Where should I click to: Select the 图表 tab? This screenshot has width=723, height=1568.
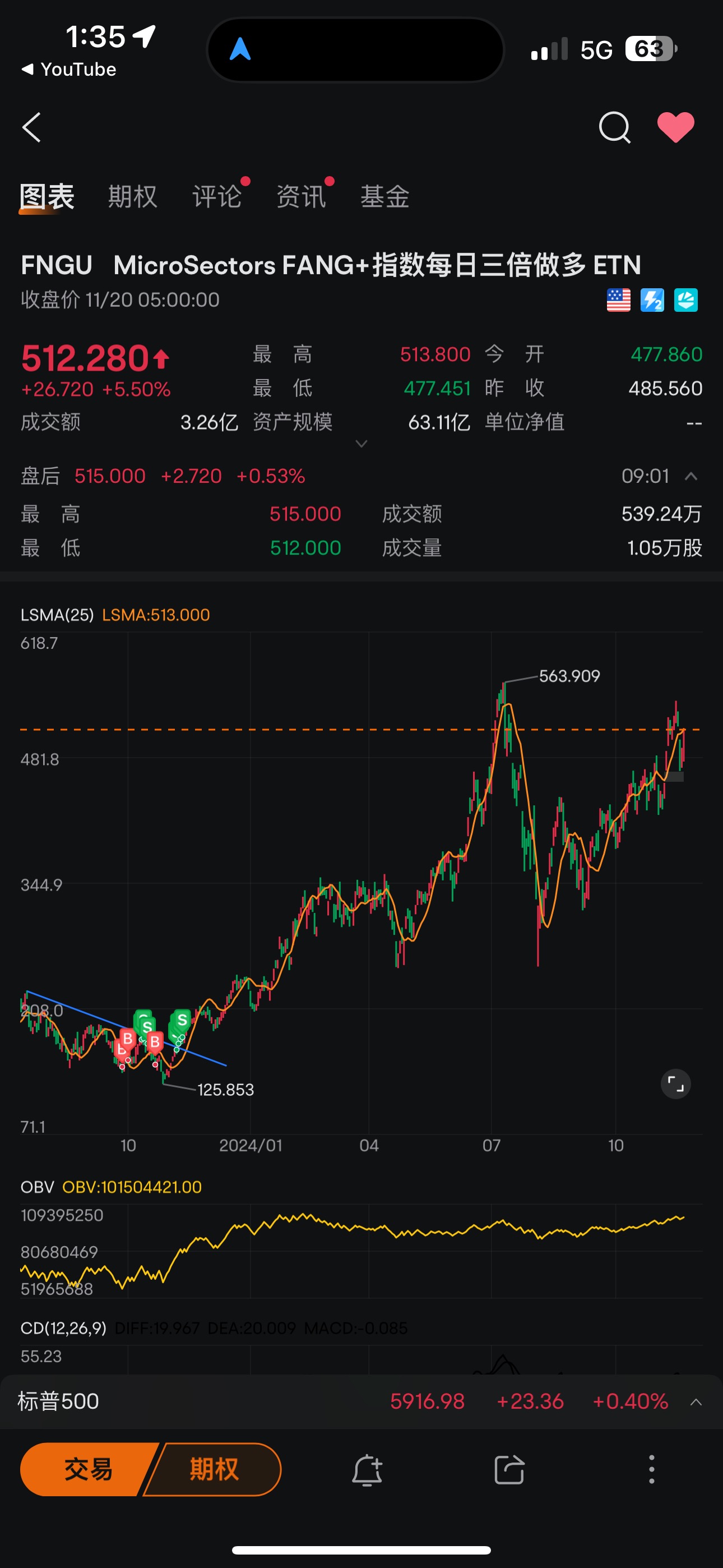47,197
